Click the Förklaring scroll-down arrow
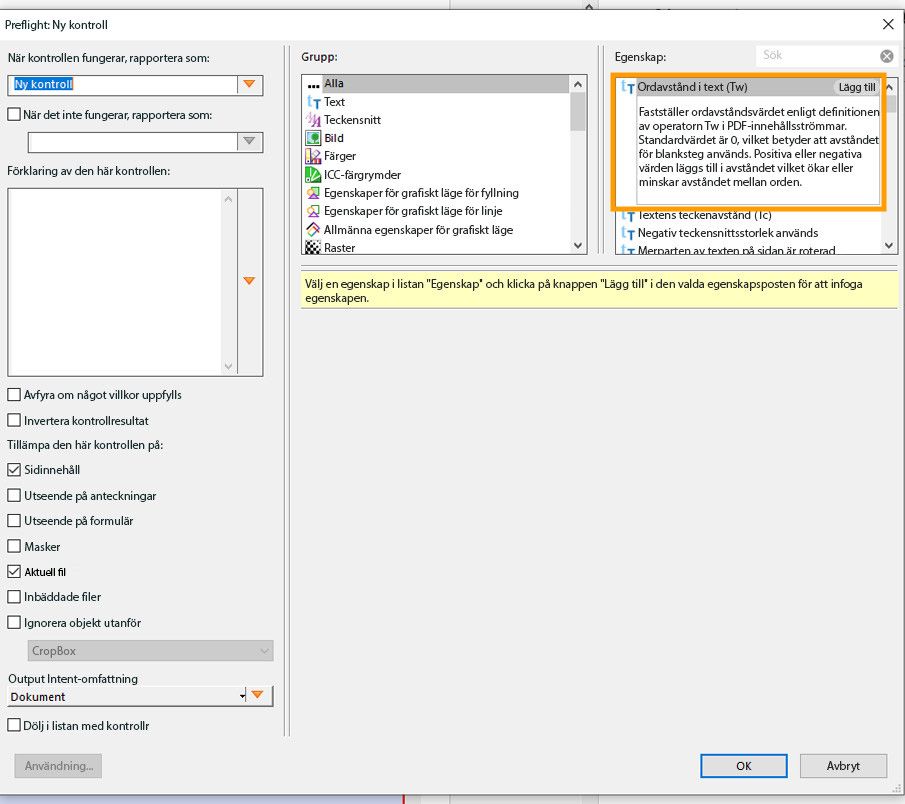 click(x=229, y=367)
